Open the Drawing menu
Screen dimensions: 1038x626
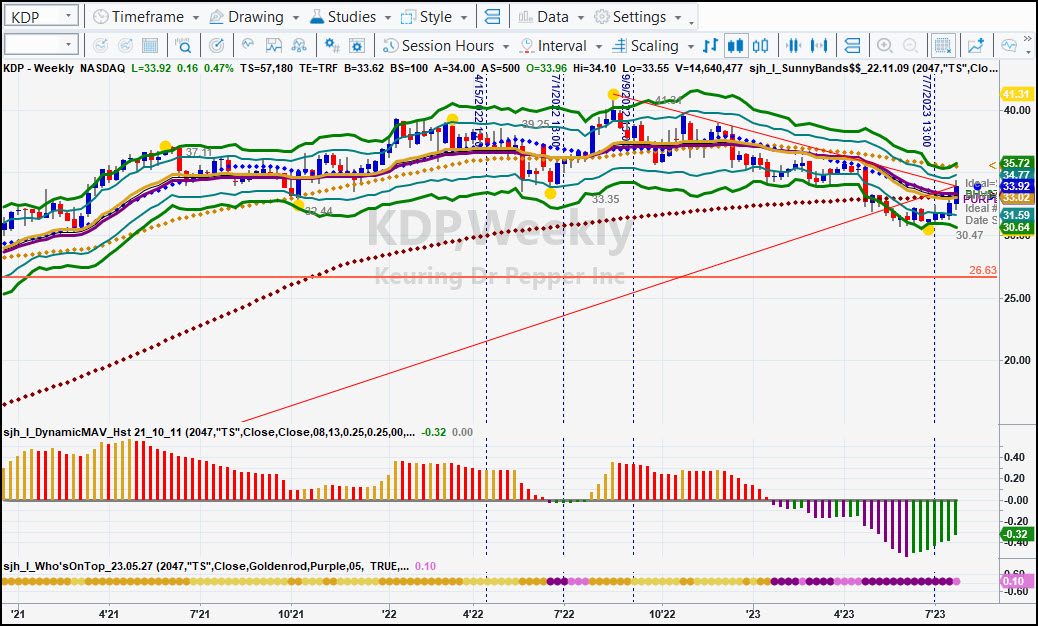click(x=255, y=17)
